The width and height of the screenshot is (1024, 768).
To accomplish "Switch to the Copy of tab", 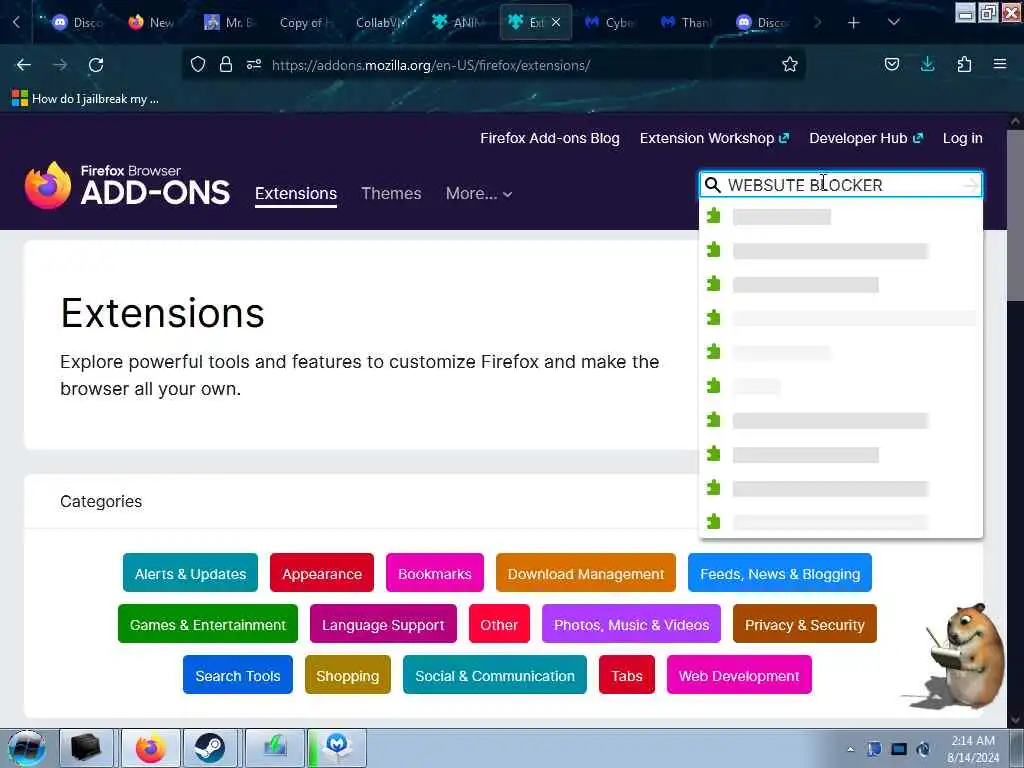I will coord(306,23).
